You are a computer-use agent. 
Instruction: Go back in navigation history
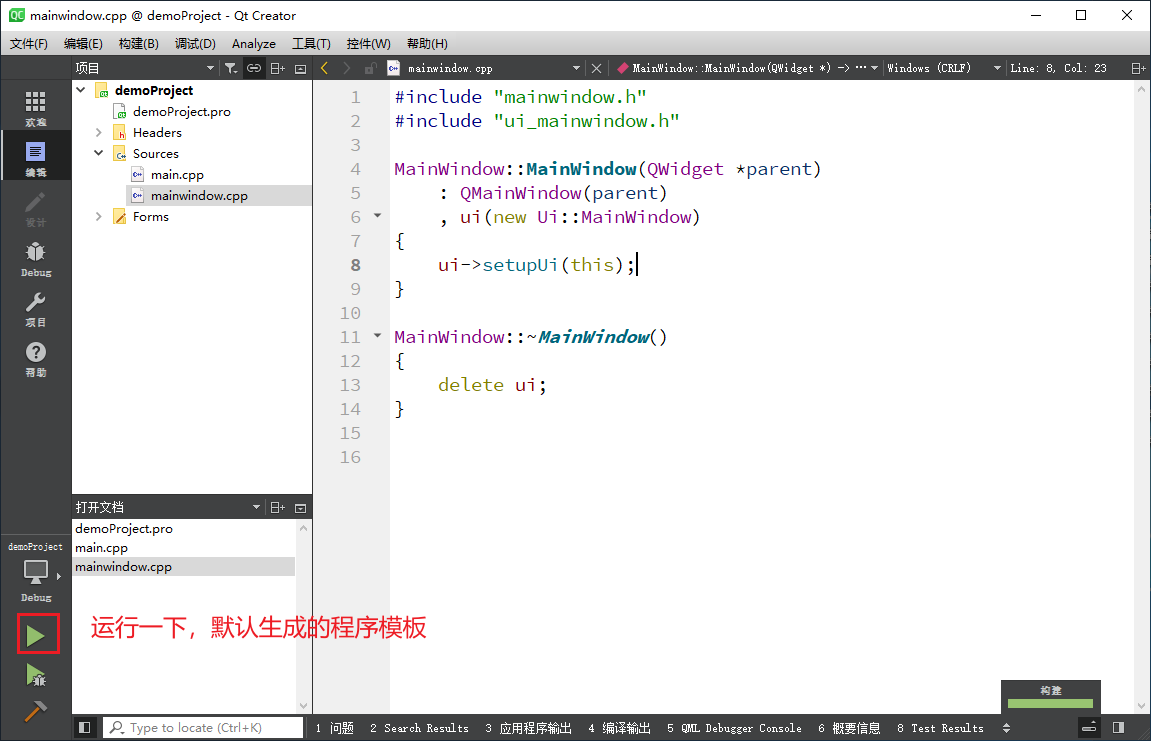[x=324, y=68]
